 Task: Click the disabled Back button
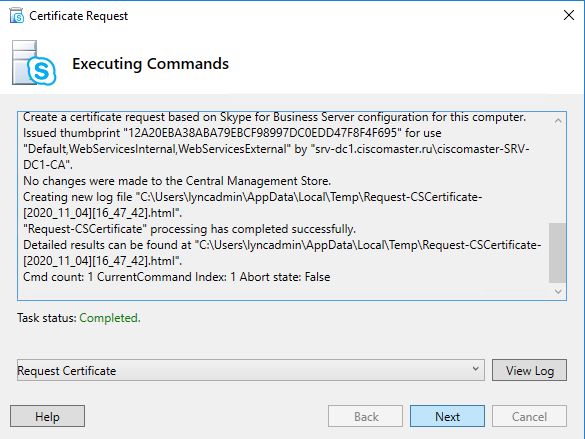tap(366, 416)
